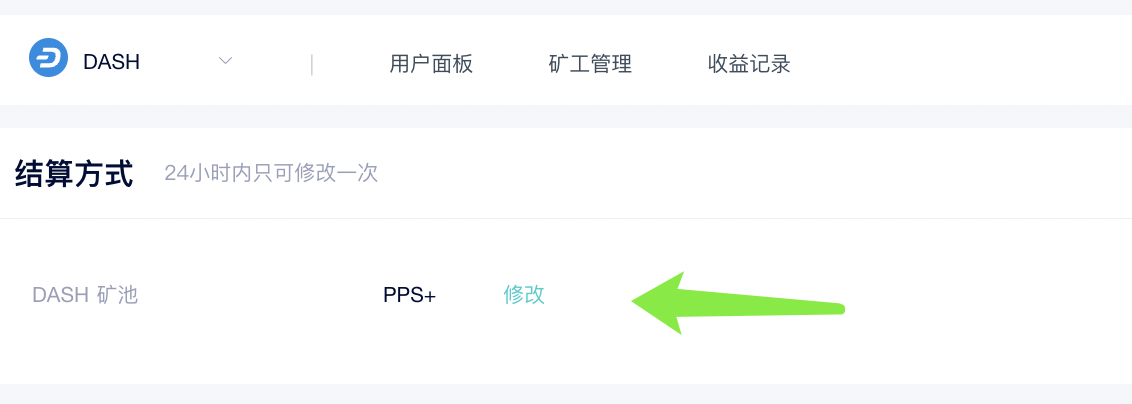Click the vertical separator after the coin selector
Screen dimensions: 1132x404
pos(312,65)
